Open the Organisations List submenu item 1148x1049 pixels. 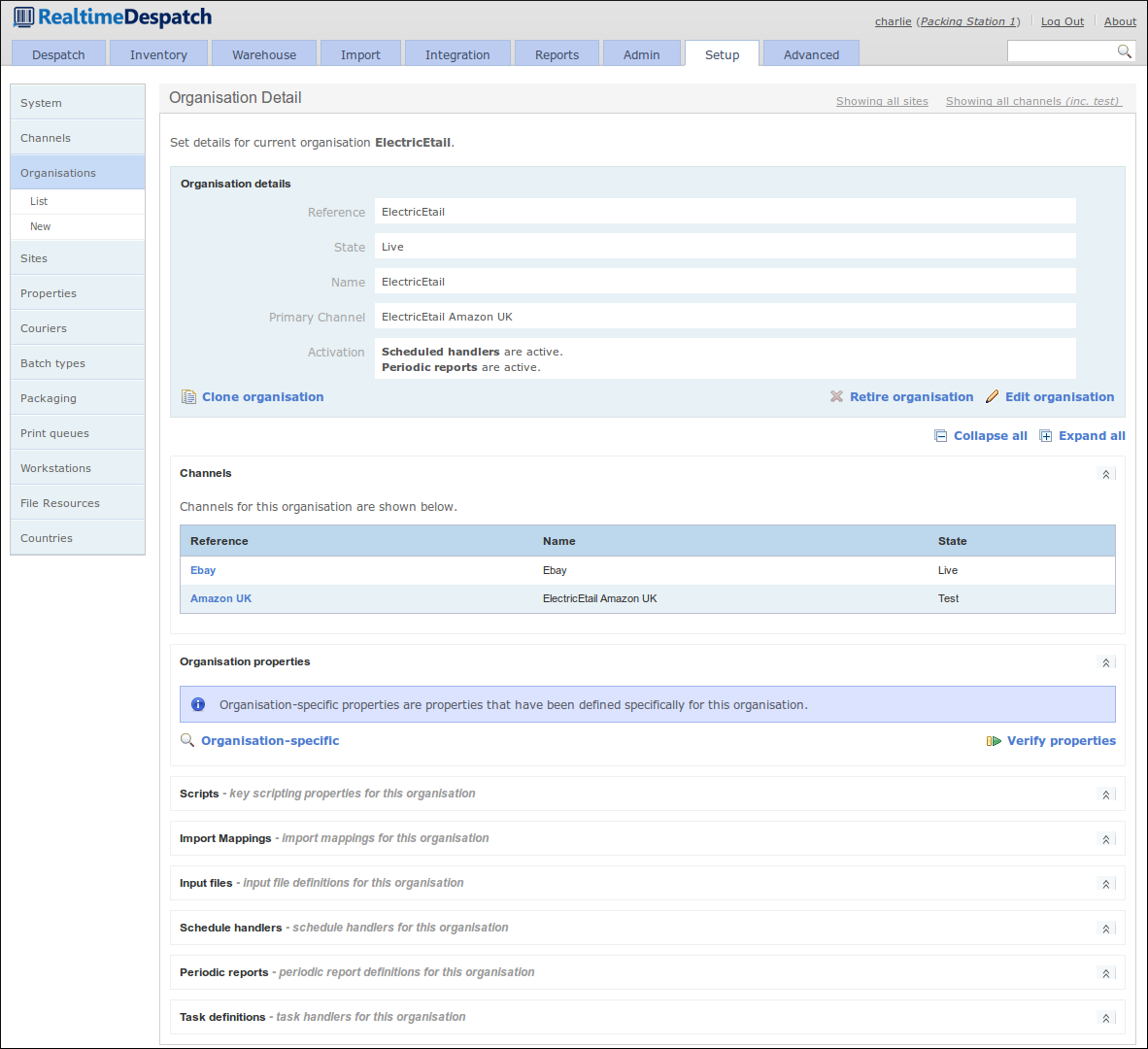tap(78, 201)
